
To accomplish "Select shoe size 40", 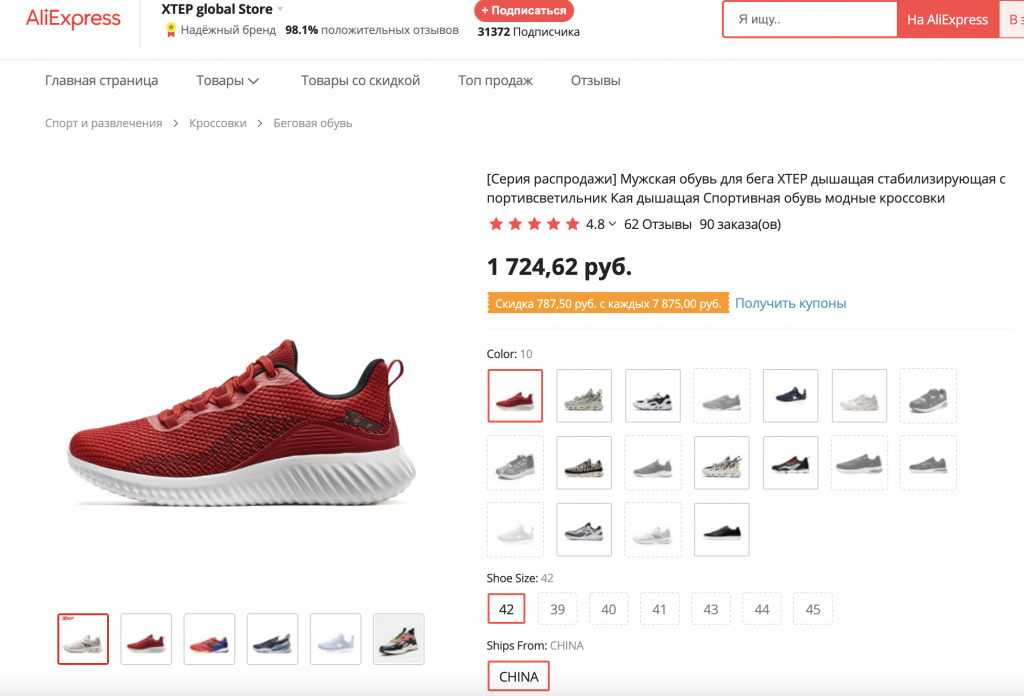I will click(x=609, y=609).
